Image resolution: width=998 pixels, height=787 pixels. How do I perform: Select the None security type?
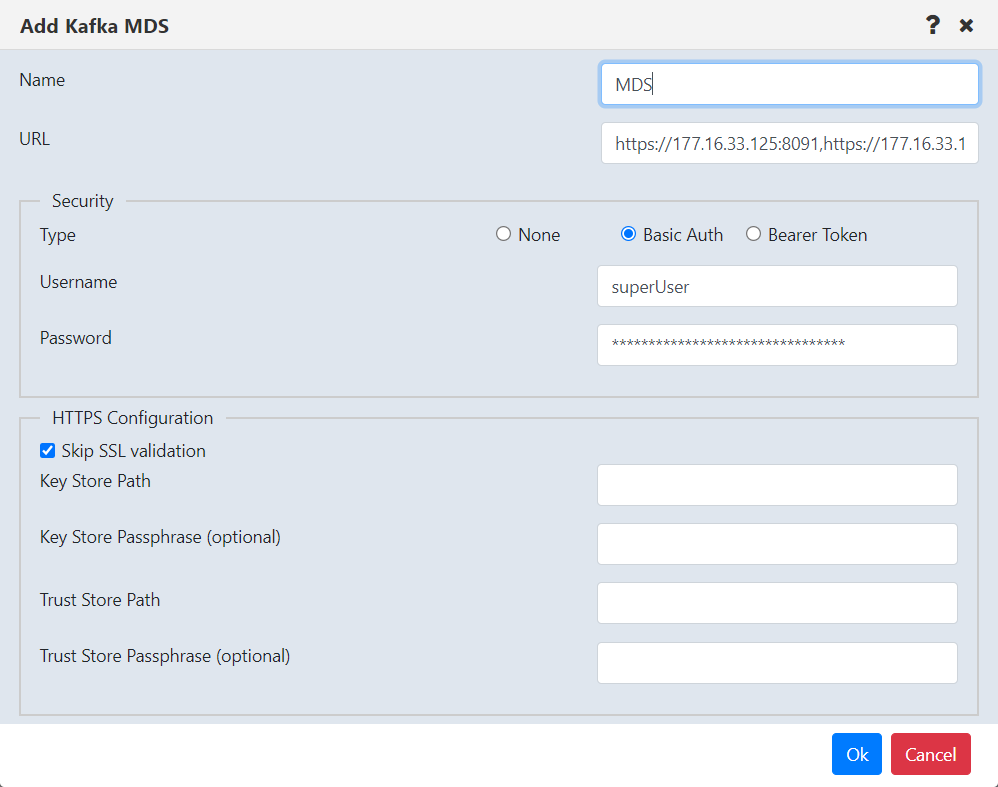503,234
